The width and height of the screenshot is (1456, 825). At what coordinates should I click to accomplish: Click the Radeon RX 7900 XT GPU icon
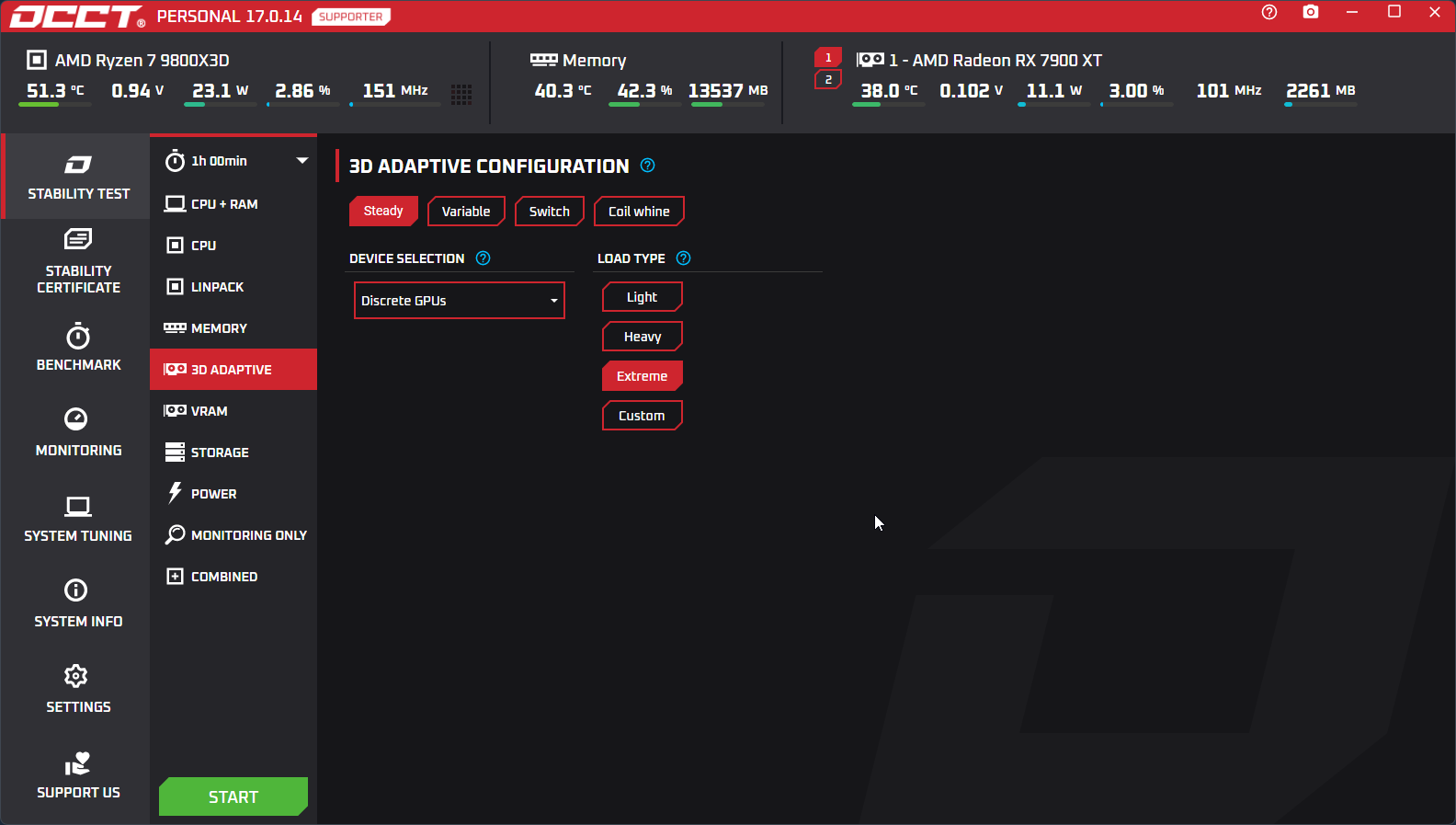[870, 60]
